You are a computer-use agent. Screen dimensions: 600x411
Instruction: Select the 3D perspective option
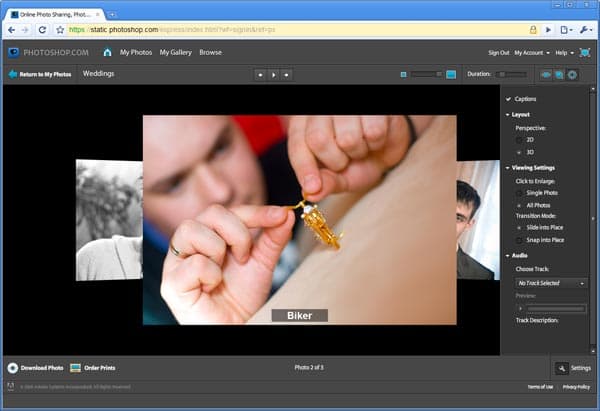tap(519, 152)
